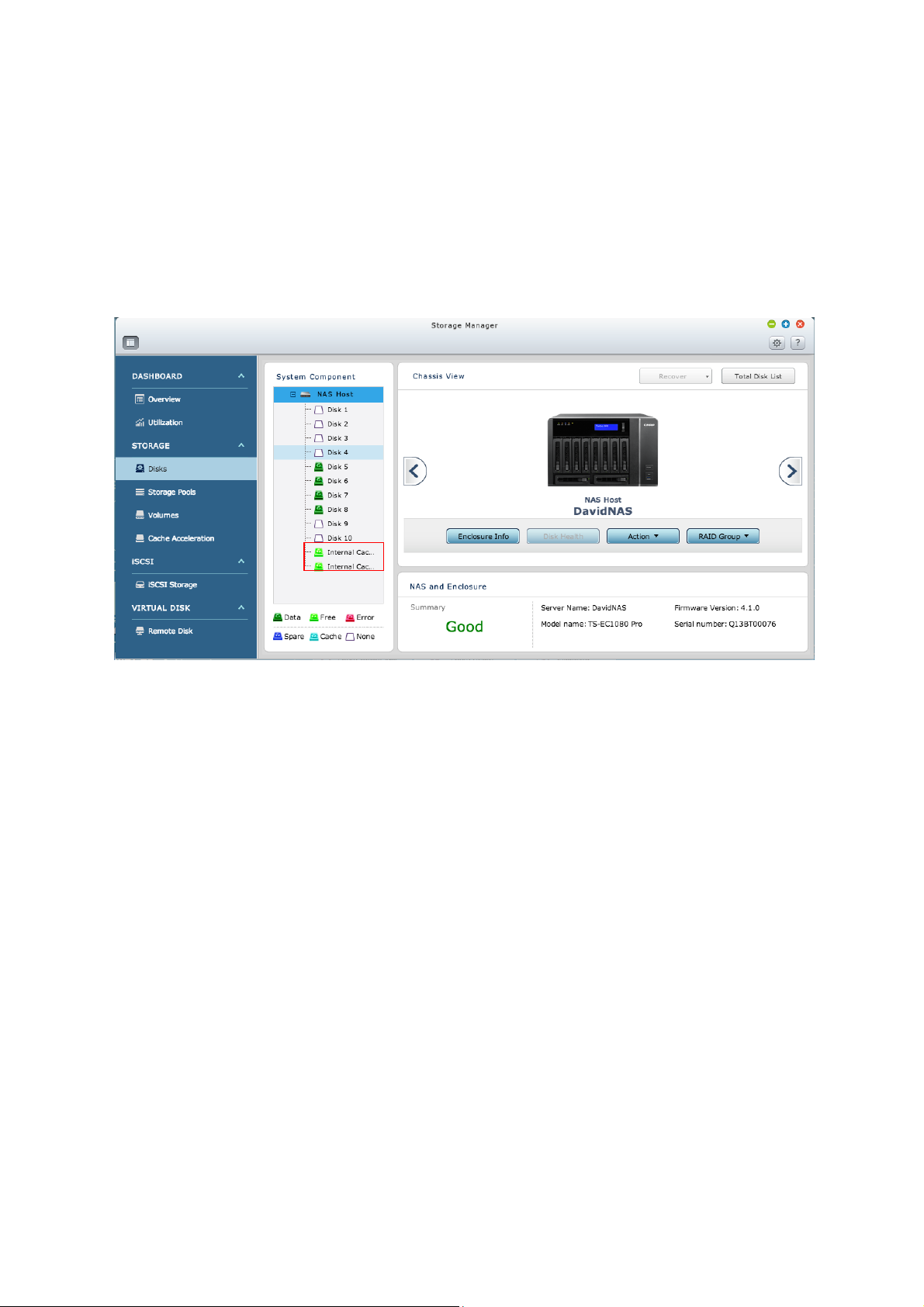Screen dimensions: 924x1307
Task: Go to Volumes section
Action: pos(163,515)
